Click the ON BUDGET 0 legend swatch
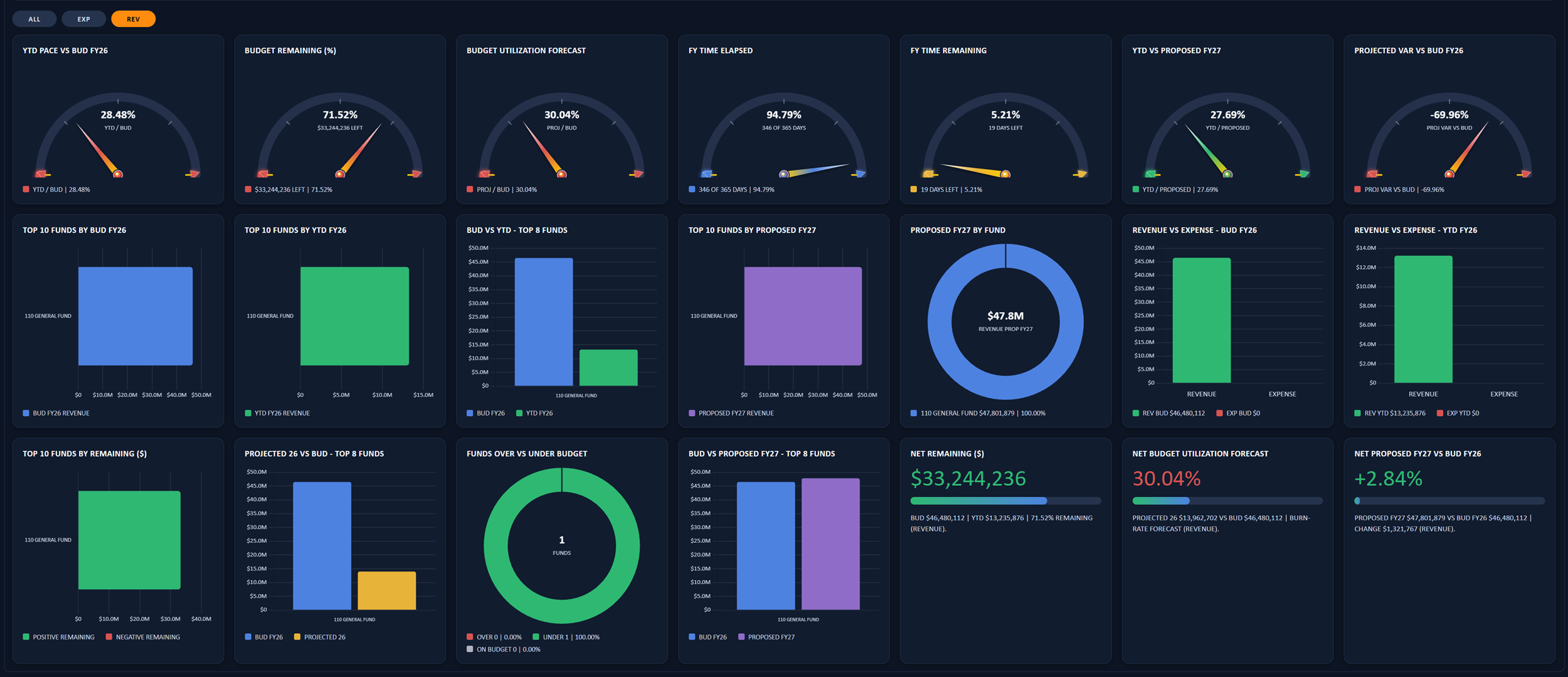This screenshot has height=677, width=1568. coord(470,649)
